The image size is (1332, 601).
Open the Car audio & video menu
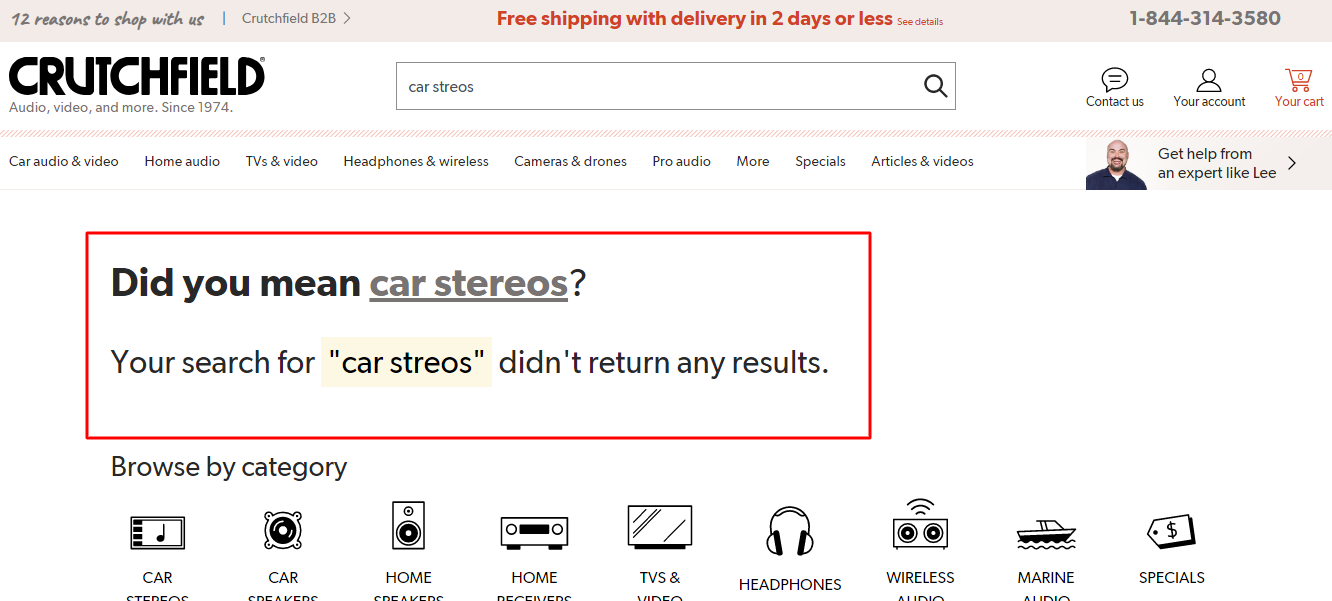64,161
